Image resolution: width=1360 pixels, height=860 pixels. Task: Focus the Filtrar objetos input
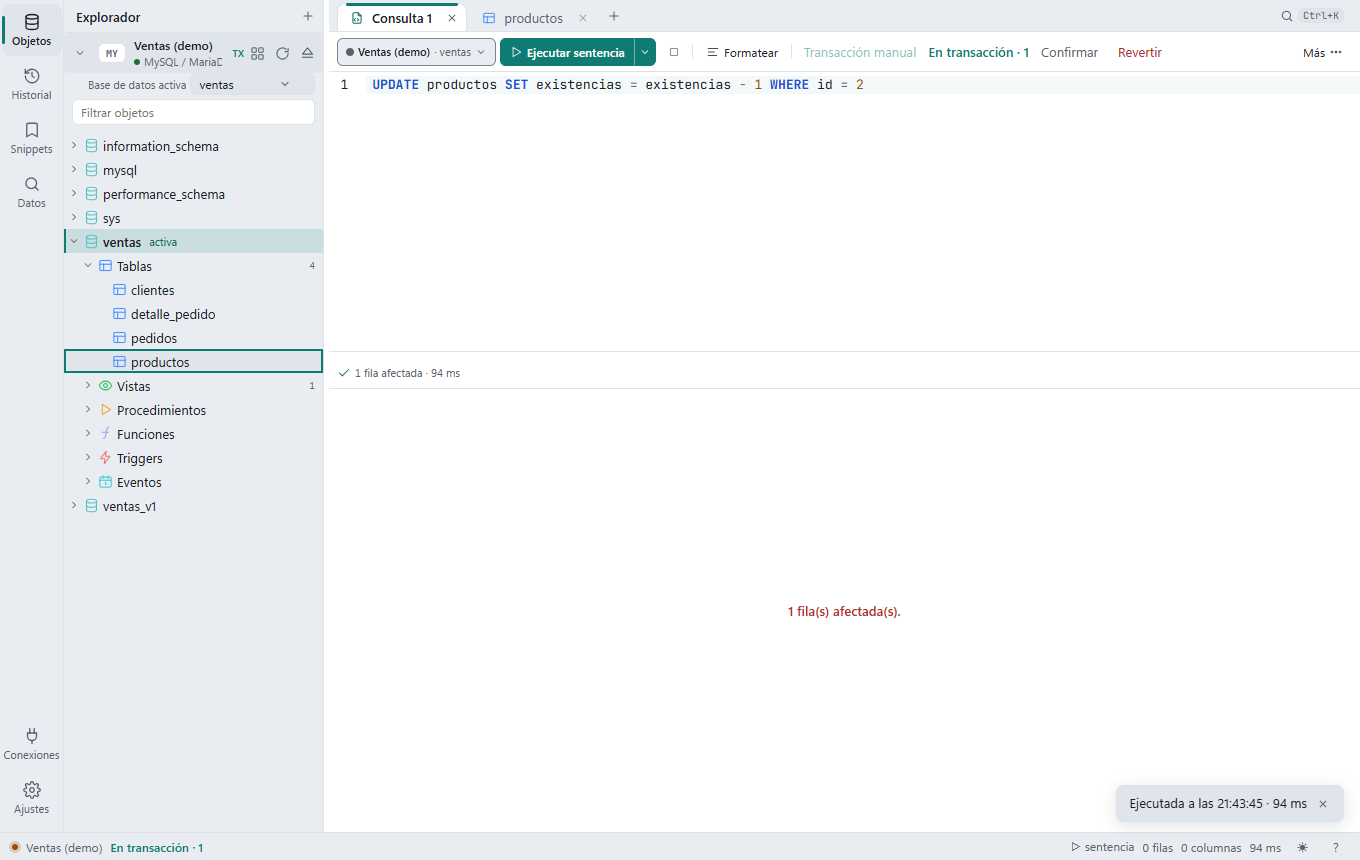tap(193, 113)
